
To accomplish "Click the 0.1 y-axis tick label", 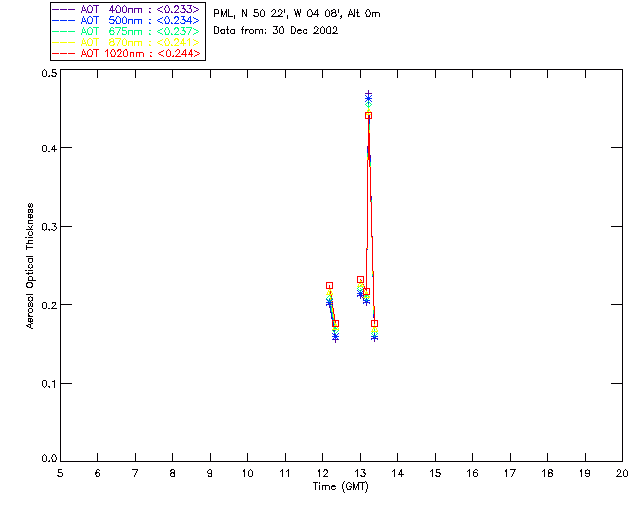I will point(49,384).
